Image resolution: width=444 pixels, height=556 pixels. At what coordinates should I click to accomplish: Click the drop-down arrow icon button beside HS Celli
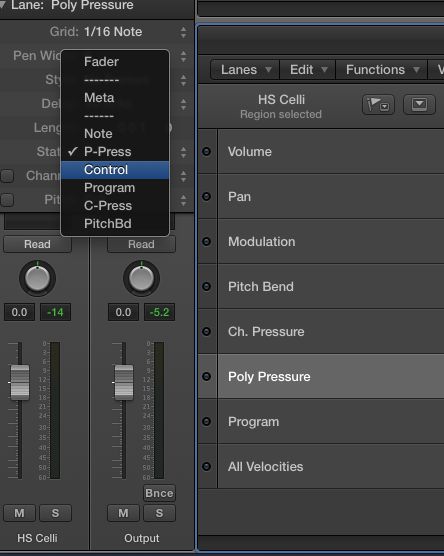[420, 105]
